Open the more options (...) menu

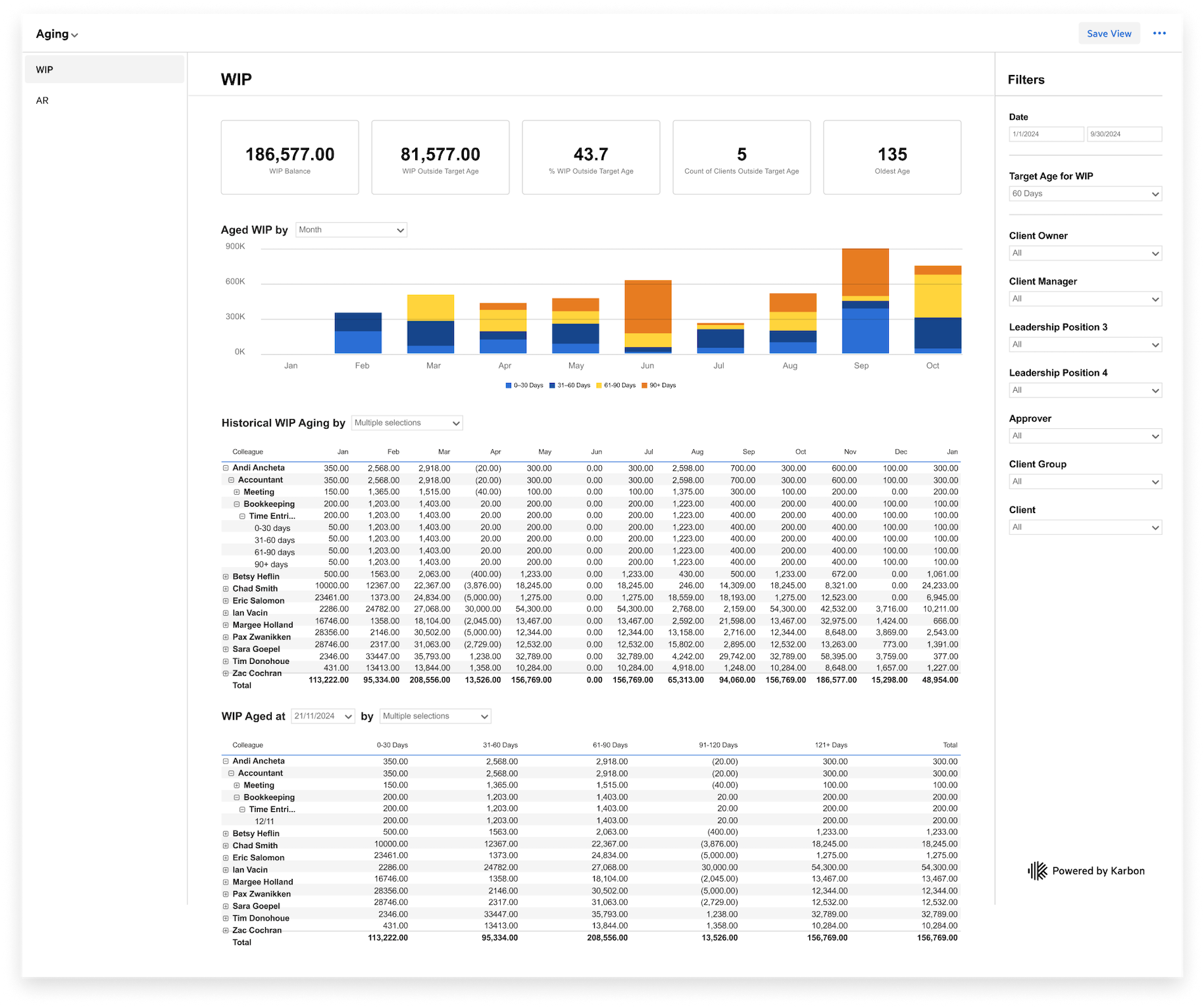click(x=1160, y=33)
